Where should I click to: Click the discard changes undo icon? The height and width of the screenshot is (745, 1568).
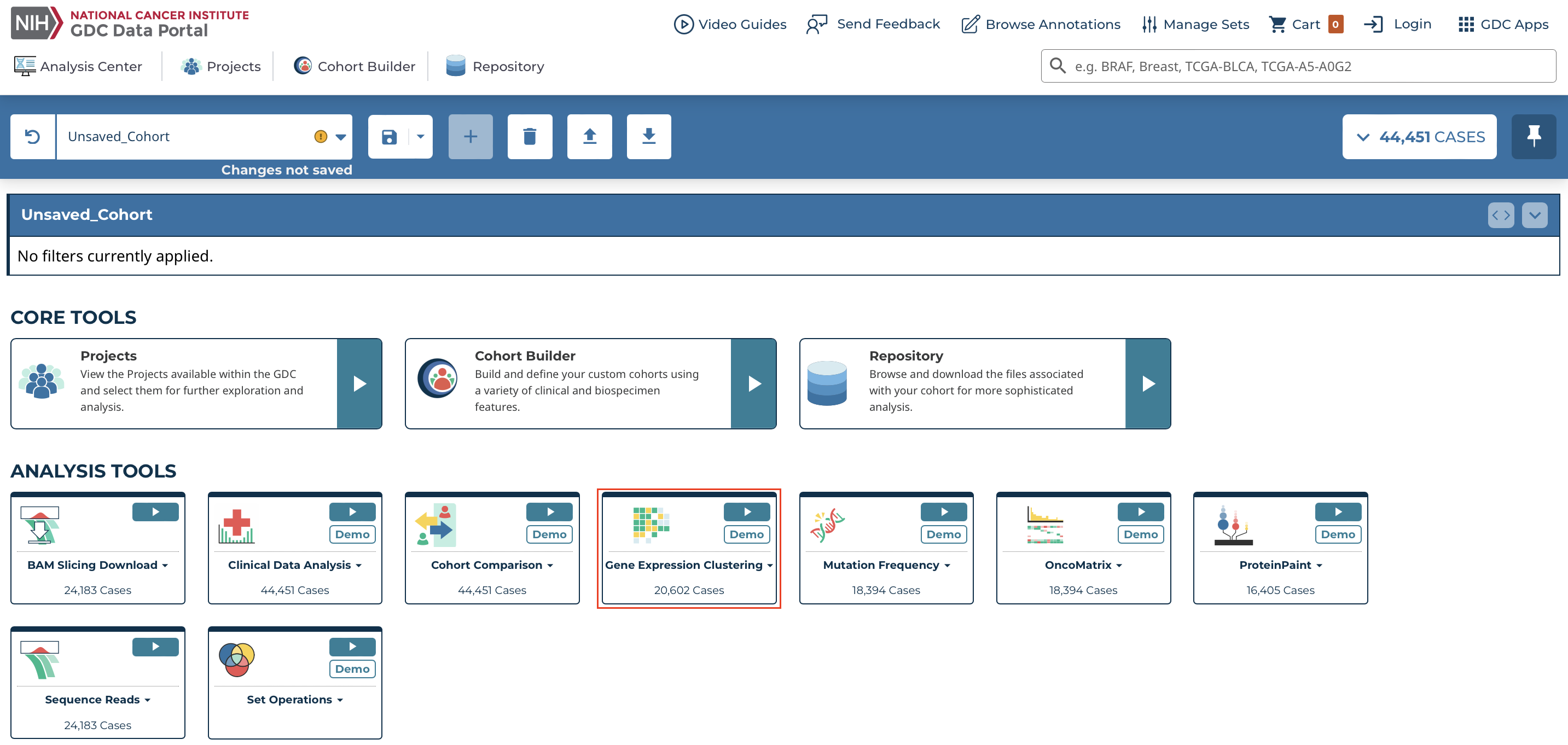coord(33,137)
